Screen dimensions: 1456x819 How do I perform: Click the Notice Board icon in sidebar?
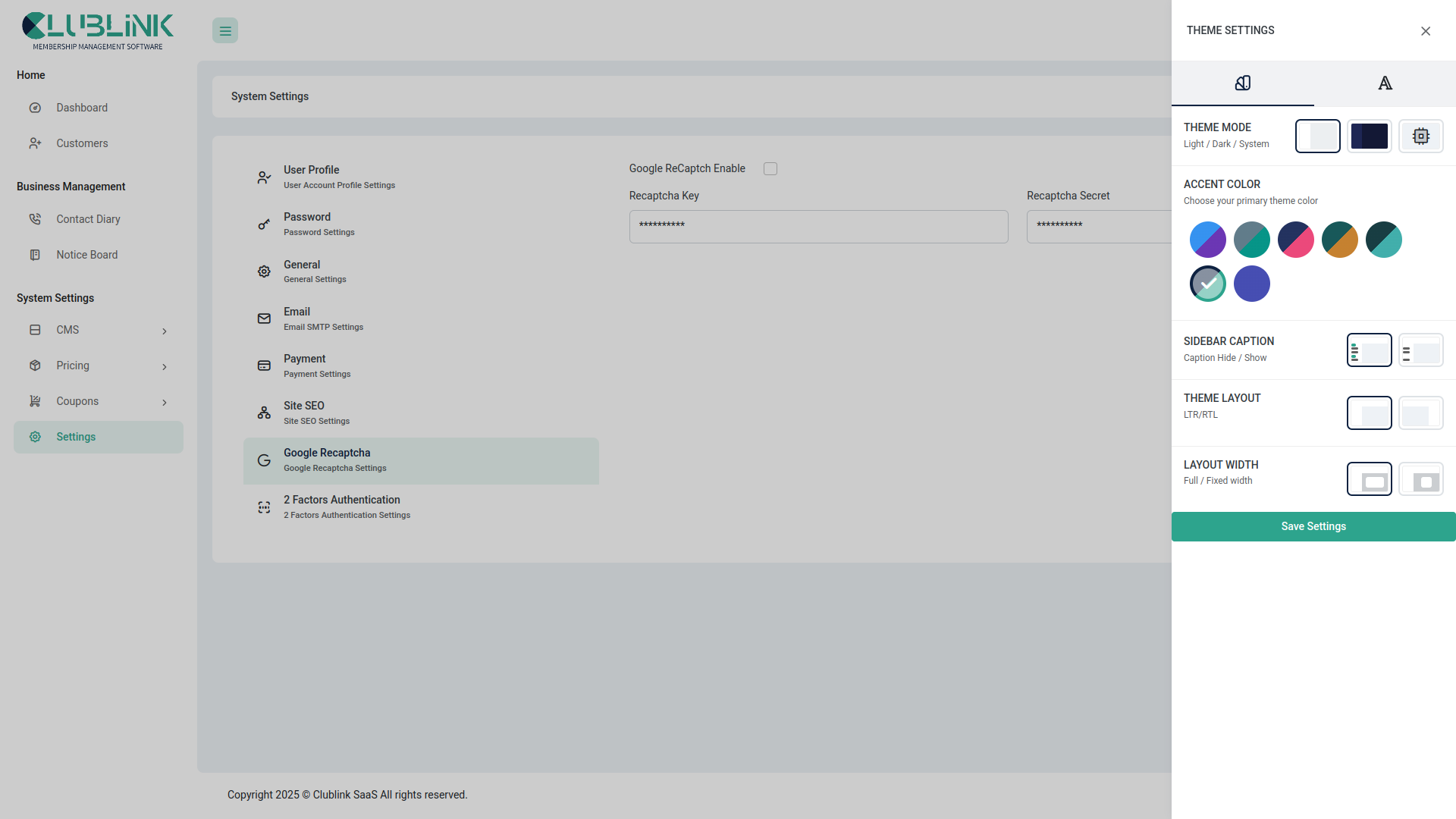pyautogui.click(x=35, y=254)
